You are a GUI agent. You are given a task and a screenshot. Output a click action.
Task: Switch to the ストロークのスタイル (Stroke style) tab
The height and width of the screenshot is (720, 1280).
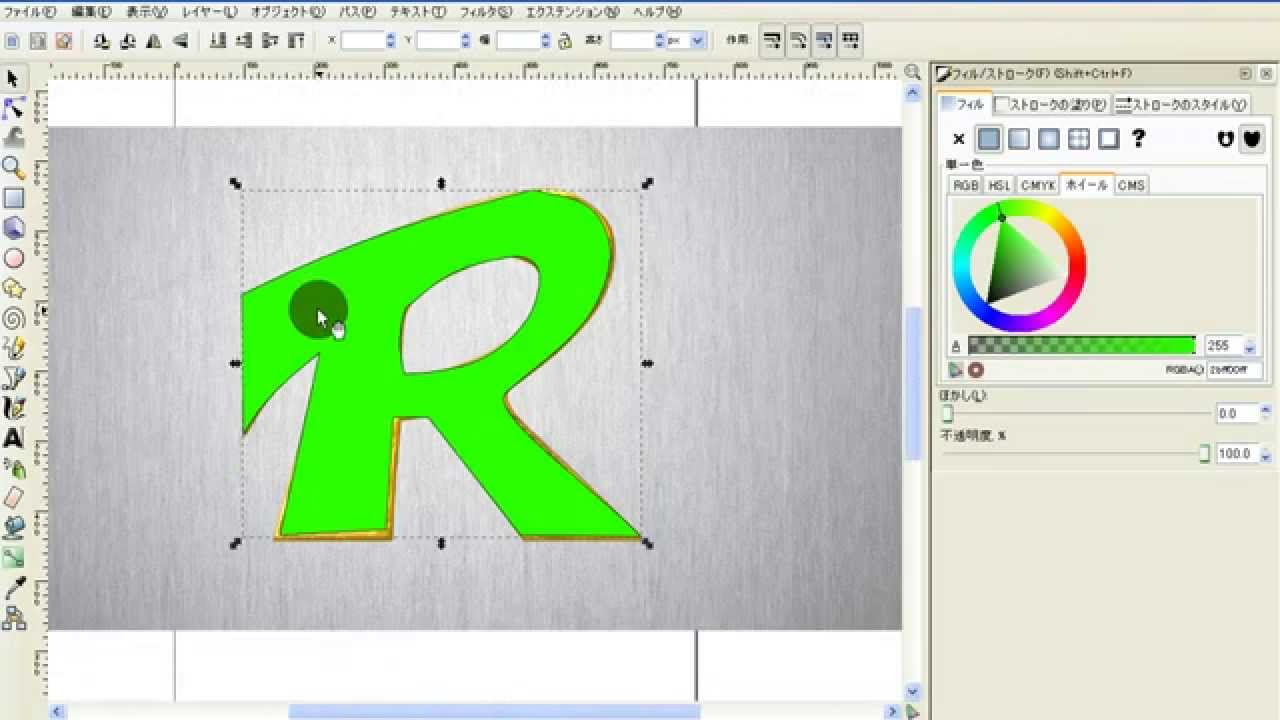pyautogui.click(x=1181, y=104)
